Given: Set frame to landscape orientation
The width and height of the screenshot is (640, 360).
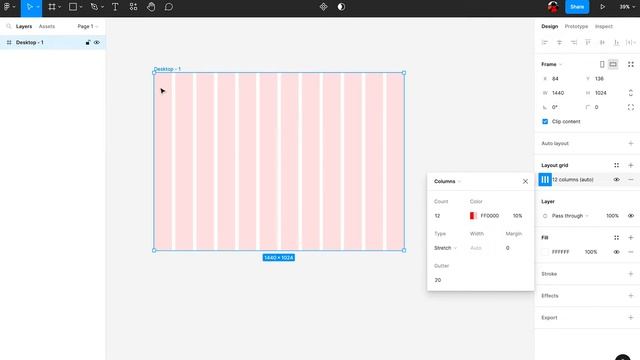Looking at the screenshot, I should (613, 64).
